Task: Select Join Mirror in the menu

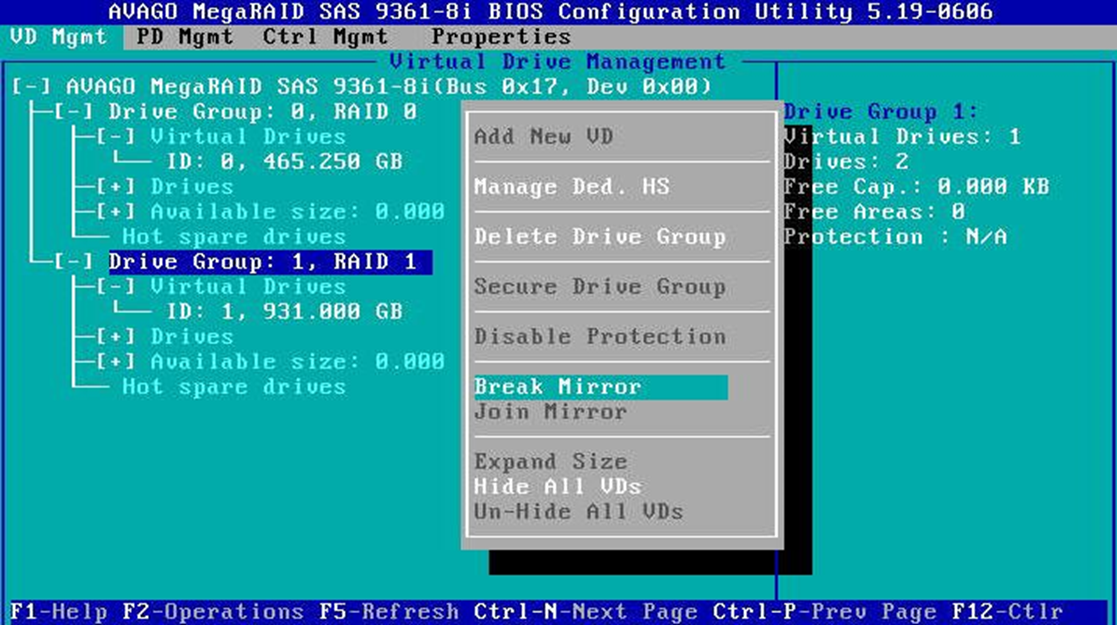Action: pos(551,411)
